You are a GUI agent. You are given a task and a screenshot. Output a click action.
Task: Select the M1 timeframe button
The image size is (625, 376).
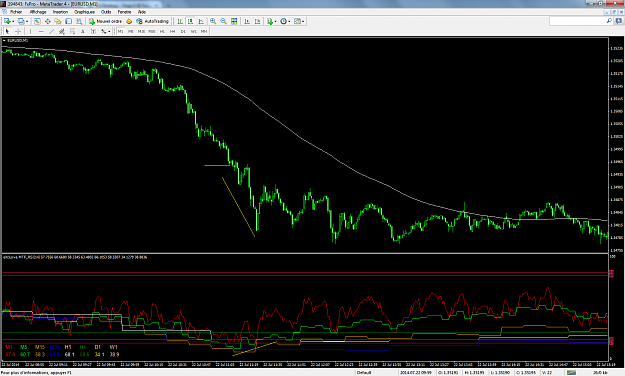pyautogui.click(x=120, y=31)
